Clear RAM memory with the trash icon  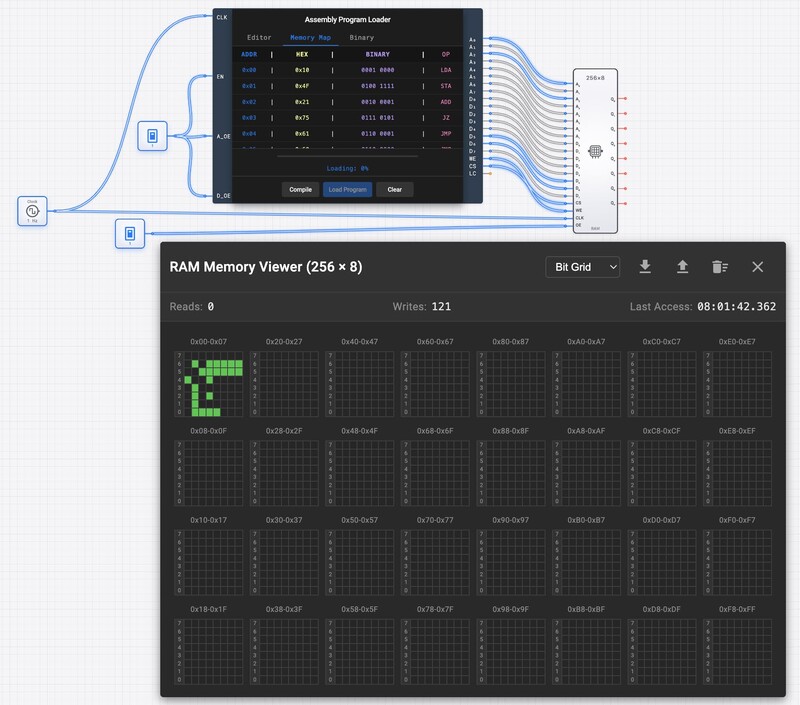[x=719, y=266]
